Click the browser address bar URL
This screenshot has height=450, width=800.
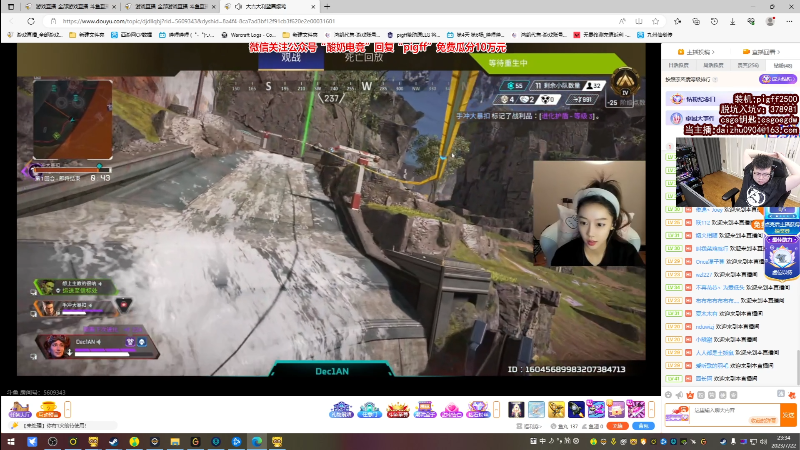pos(198,21)
